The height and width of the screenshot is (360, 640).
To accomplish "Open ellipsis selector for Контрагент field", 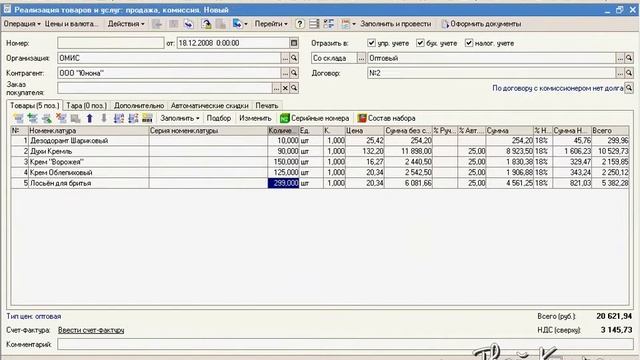I will click(x=285, y=73).
